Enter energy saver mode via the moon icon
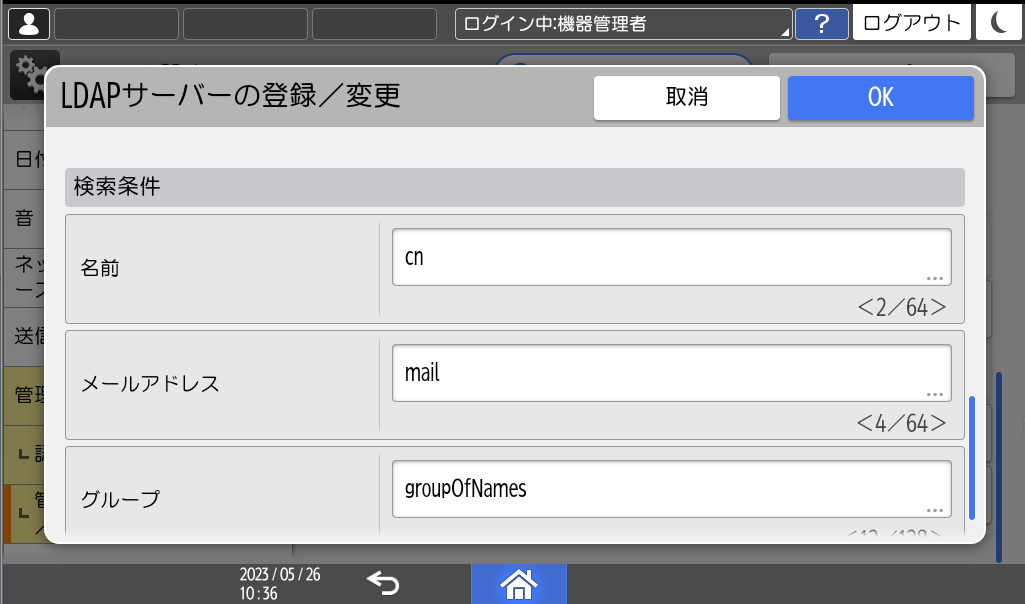 tap(999, 22)
